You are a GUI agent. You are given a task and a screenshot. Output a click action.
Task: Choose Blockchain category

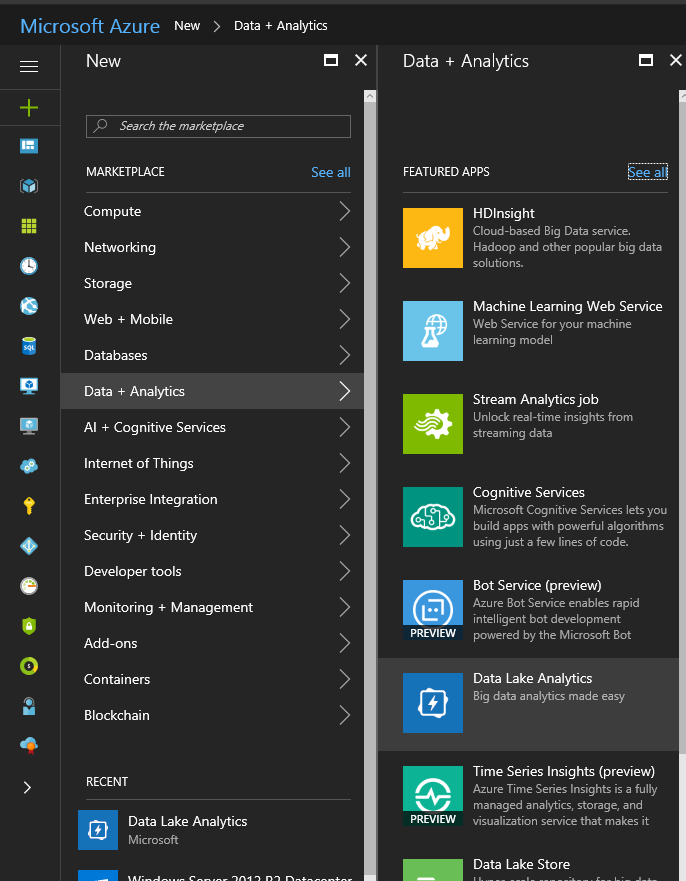click(x=212, y=715)
